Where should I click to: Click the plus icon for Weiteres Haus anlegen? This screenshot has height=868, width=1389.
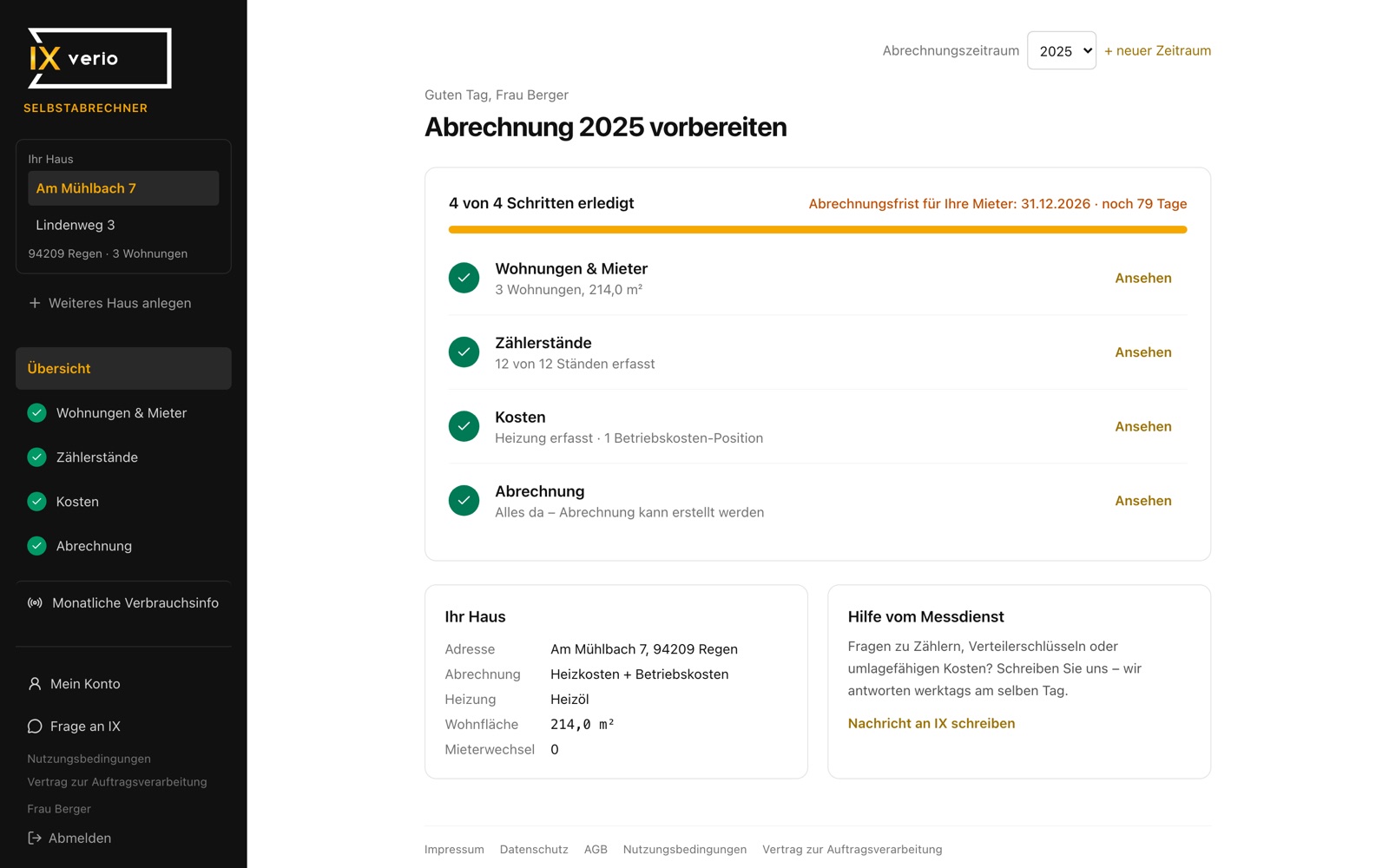pos(35,303)
